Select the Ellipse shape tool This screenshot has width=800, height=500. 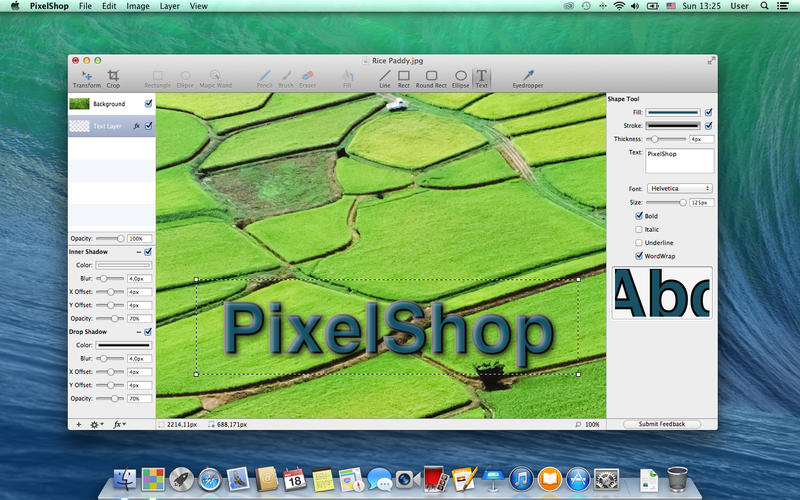(460, 79)
